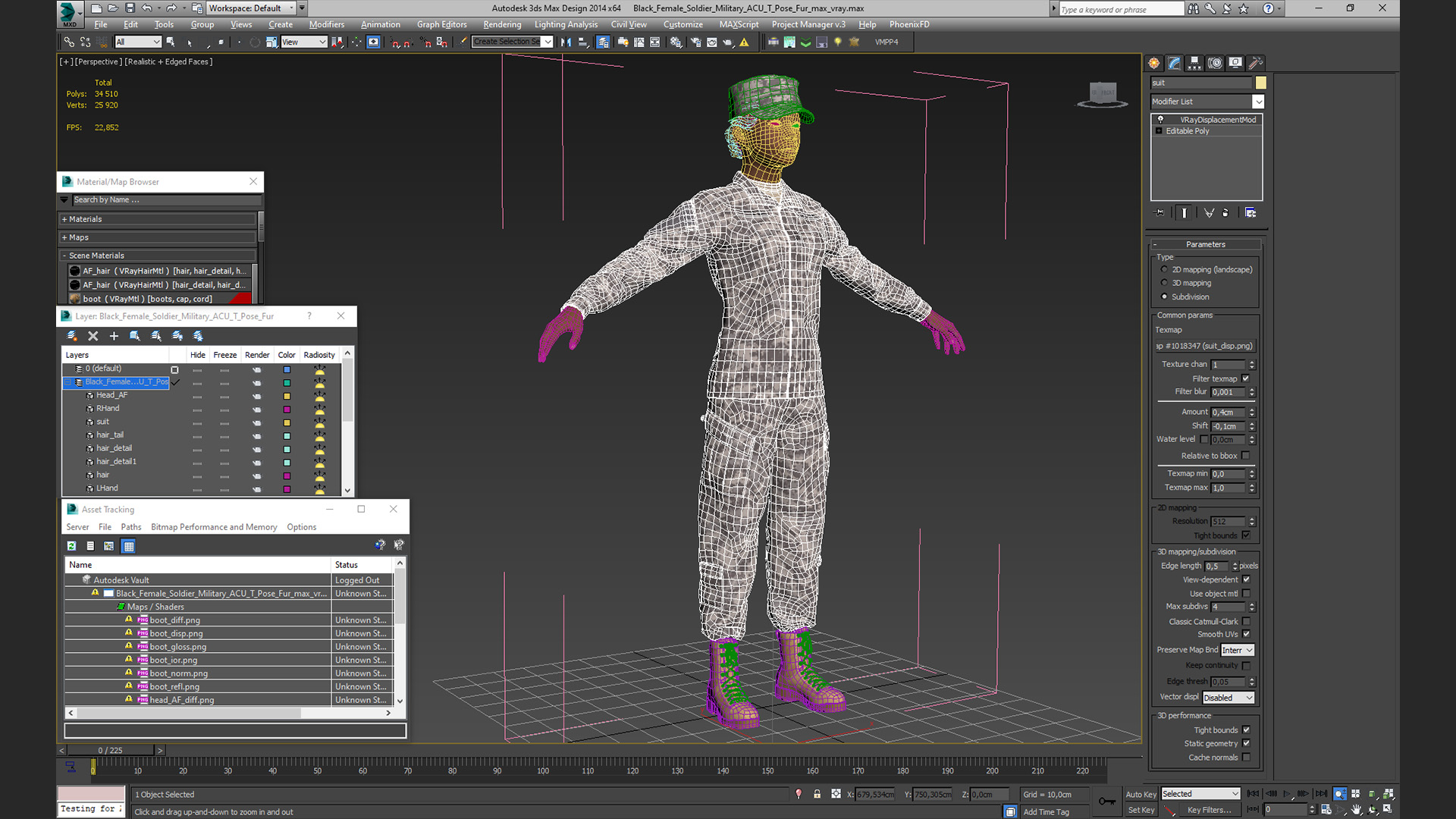1456x819 pixels.
Task: Open the Vector displ dropdown
Action: point(1228,698)
